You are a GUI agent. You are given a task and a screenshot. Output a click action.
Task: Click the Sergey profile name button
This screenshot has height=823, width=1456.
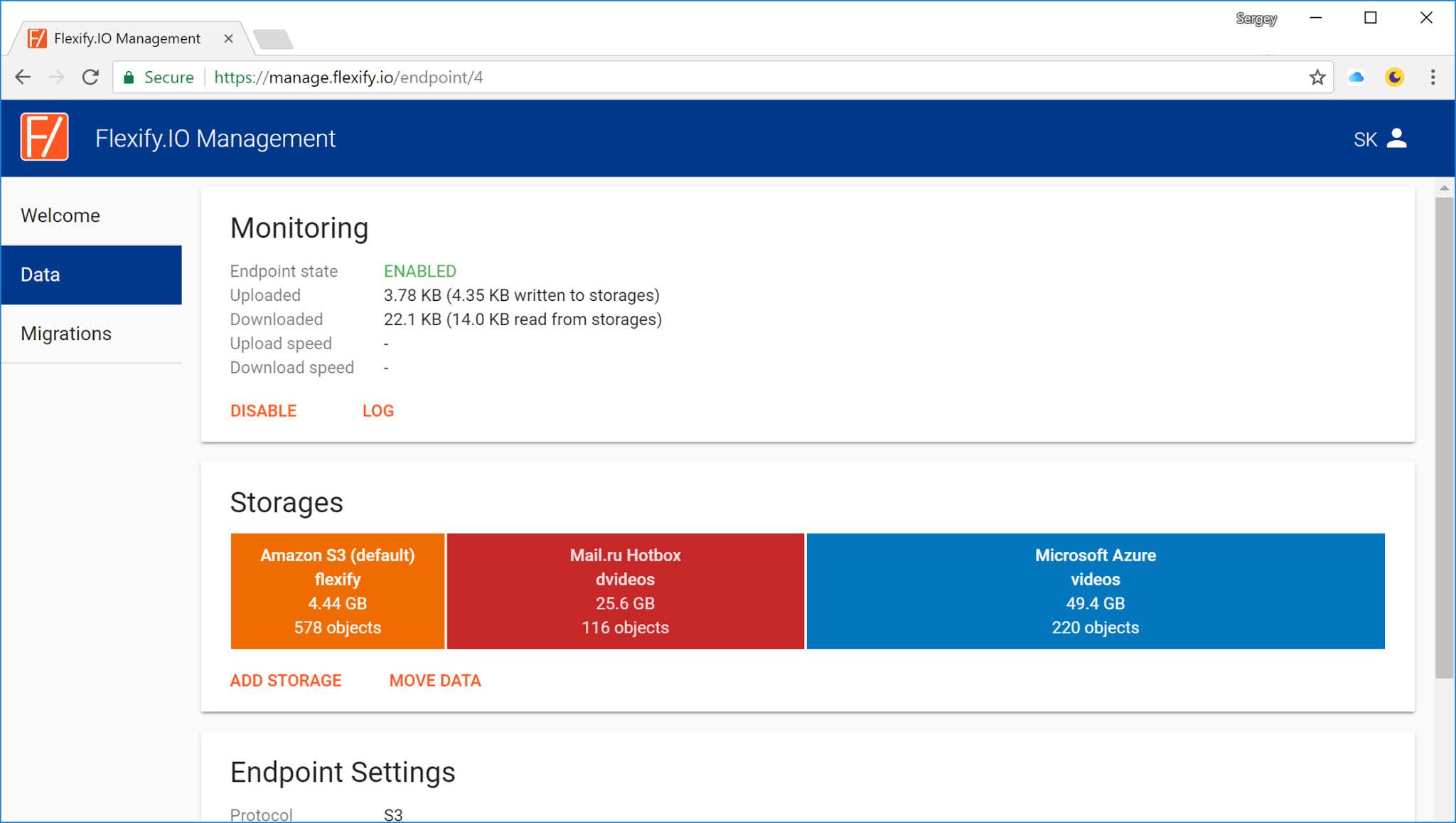click(1256, 18)
